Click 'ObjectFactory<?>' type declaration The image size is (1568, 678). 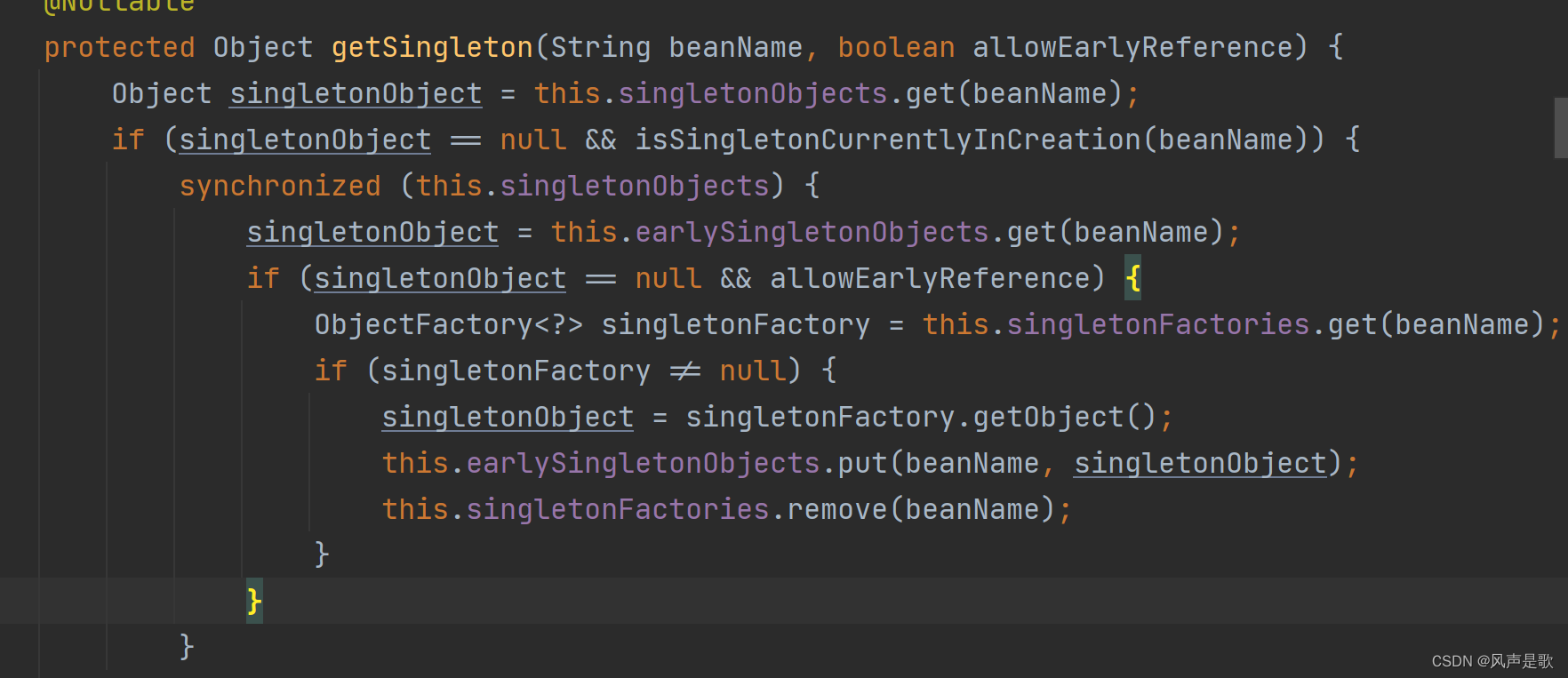449,324
